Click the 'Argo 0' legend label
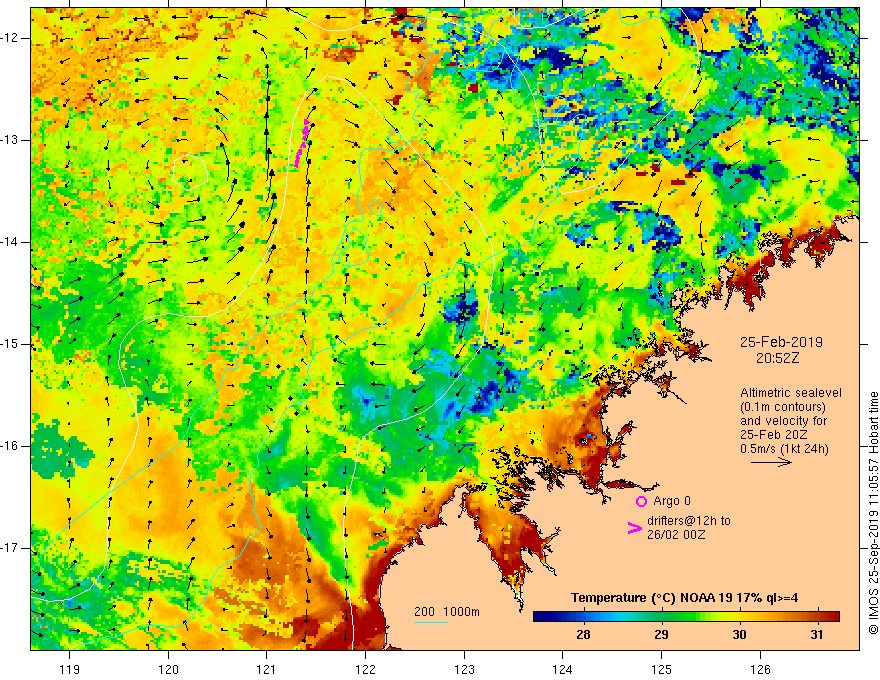Image resolution: width=880 pixels, height=680 pixels. coord(672,501)
